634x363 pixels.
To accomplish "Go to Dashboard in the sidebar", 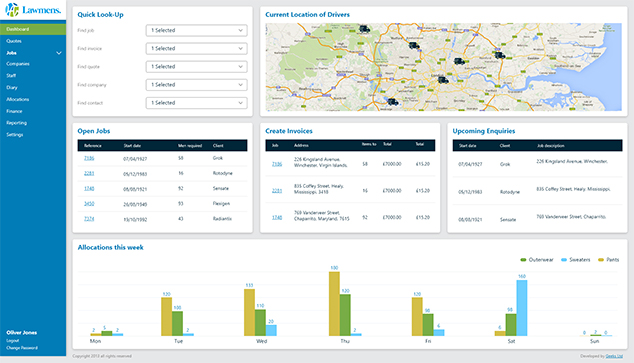I will 33,29.
